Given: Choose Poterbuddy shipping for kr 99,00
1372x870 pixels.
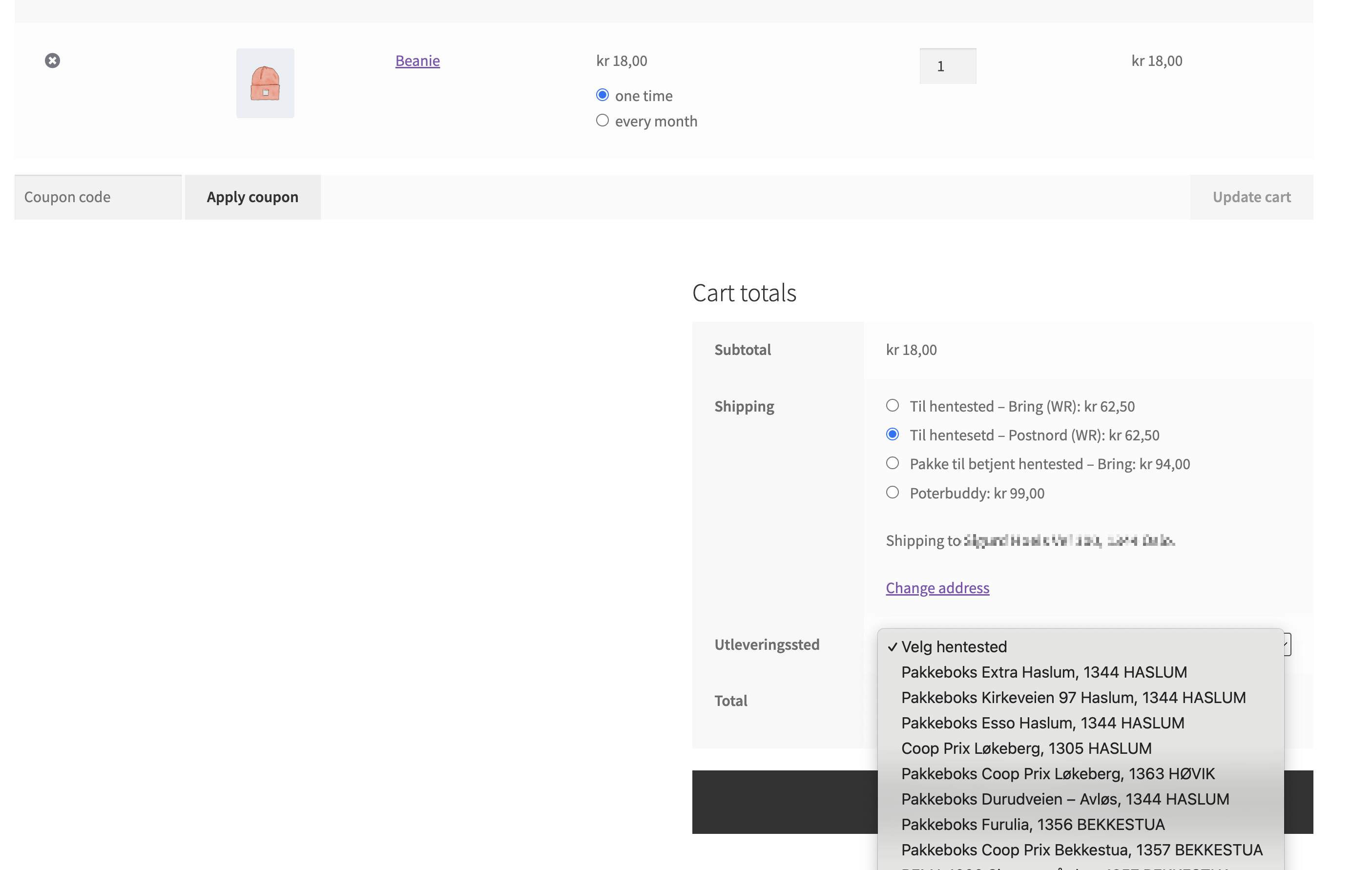Looking at the screenshot, I should click(892, 492).
